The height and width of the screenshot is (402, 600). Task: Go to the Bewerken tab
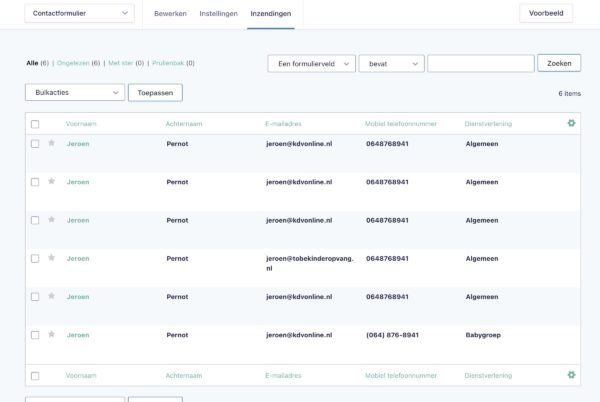(170, 14)
